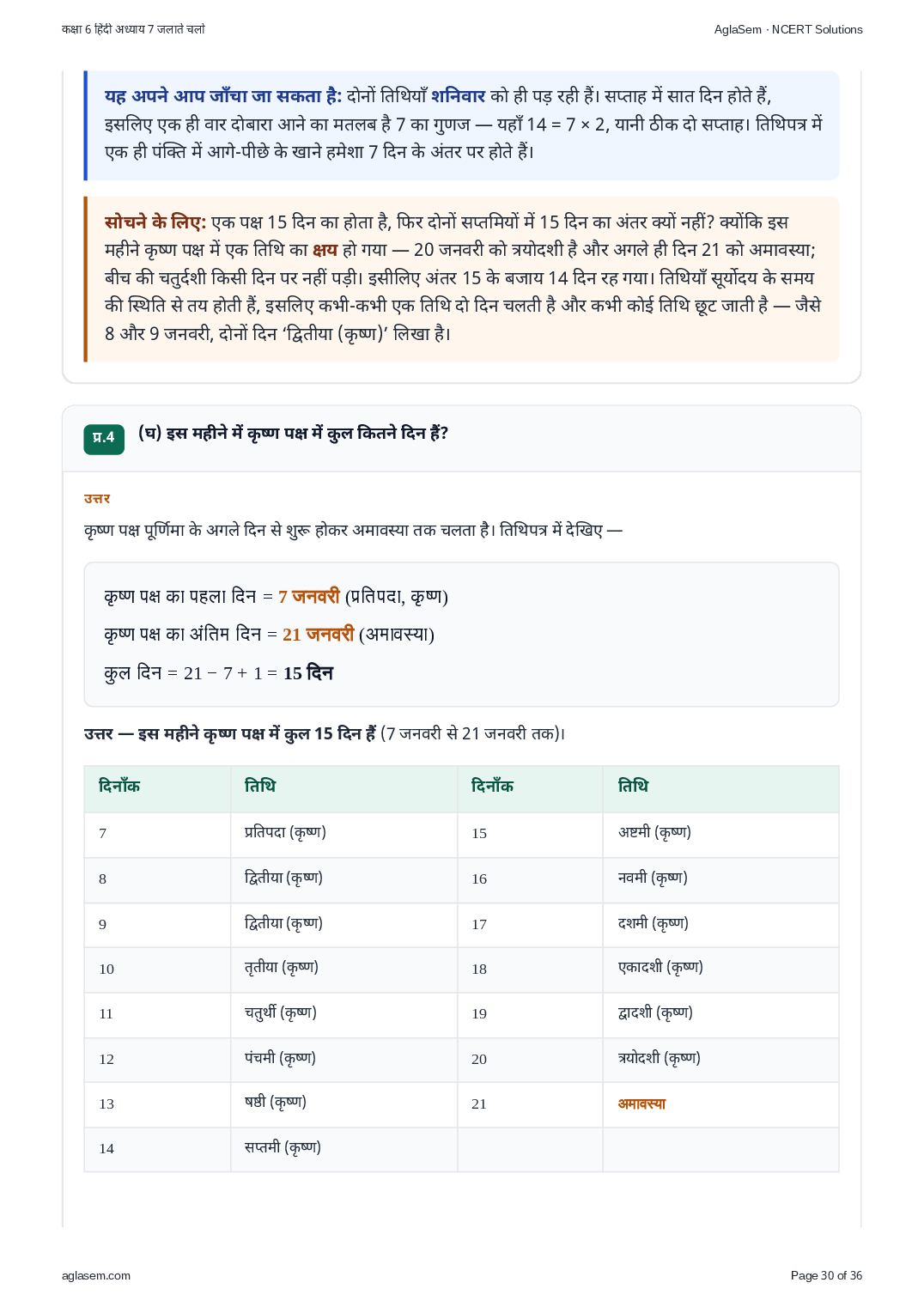Click the highlighted 21 जनवरी text

tap(319, 635)
